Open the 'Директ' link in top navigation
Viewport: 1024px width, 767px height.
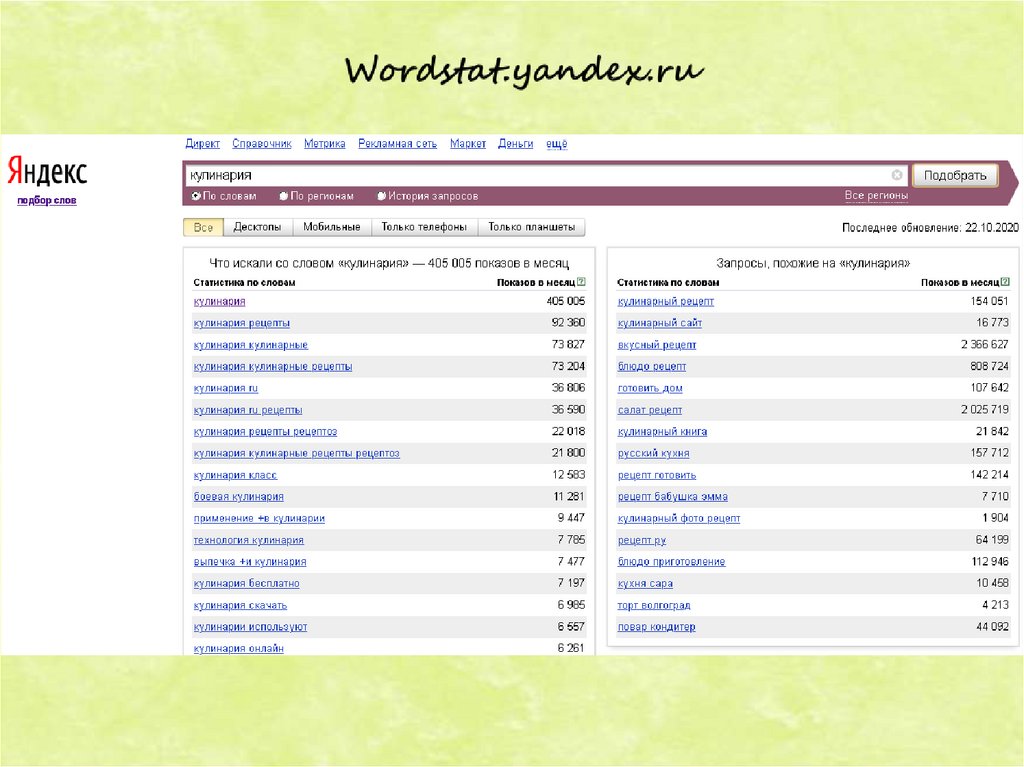(202, 144)
